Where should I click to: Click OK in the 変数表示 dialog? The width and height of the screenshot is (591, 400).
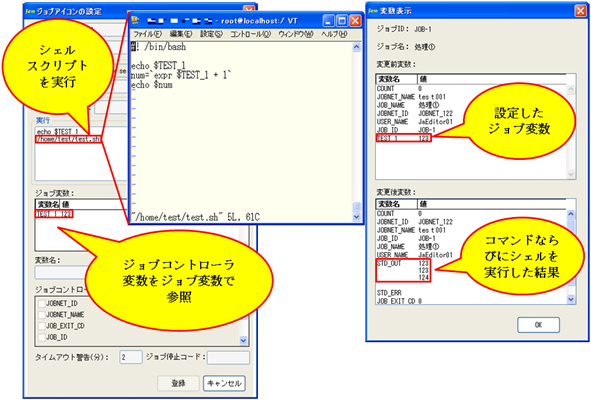[x=538, y=325]
